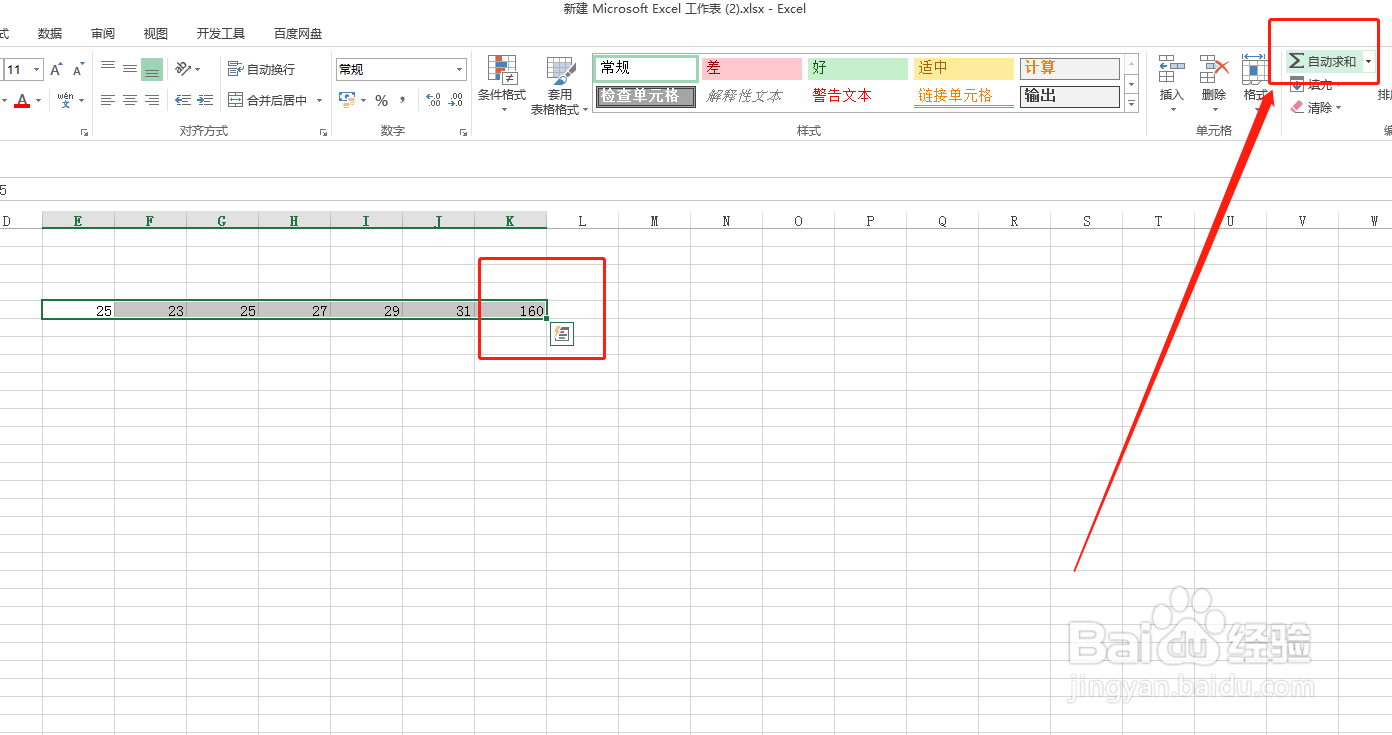Click the comma style icon in 数字 group
This screenshot has width=1392, height=735.
404,100
